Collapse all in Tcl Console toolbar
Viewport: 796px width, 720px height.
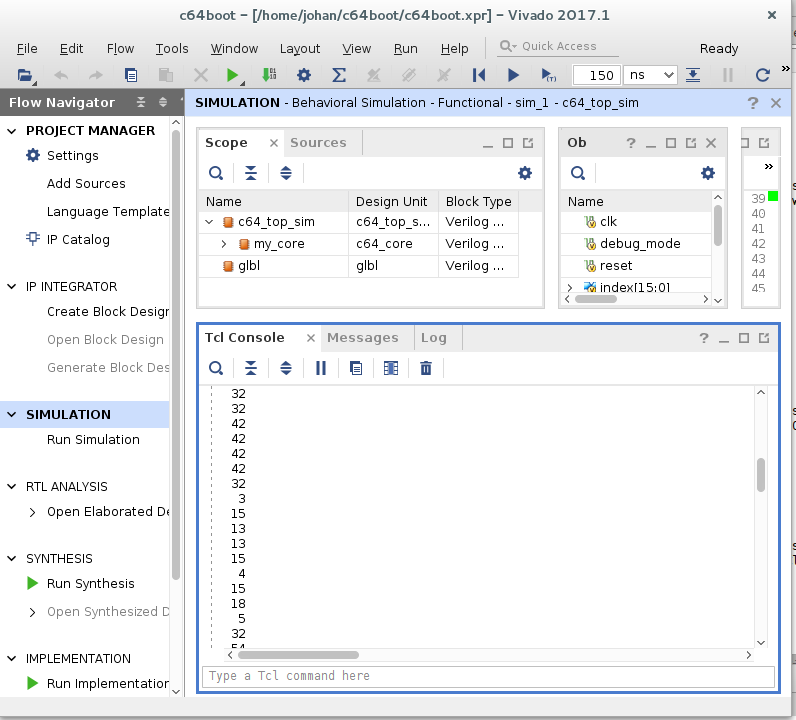tap(251, 368)
